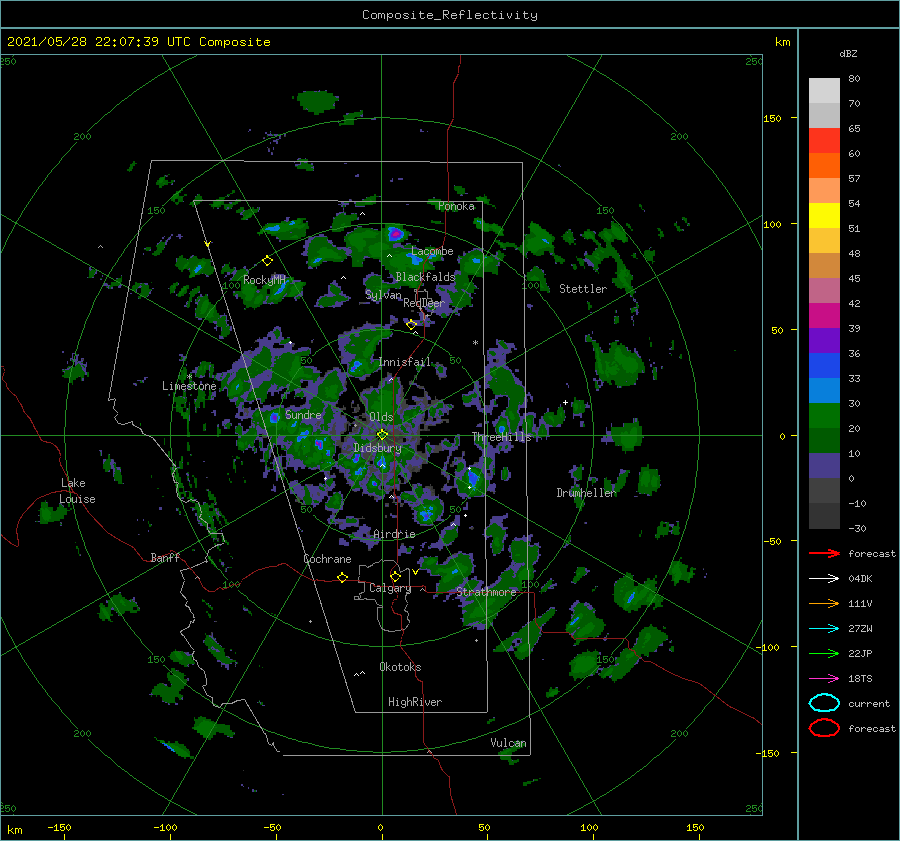Click the asterisk marker above Limestone

[189, 377]
